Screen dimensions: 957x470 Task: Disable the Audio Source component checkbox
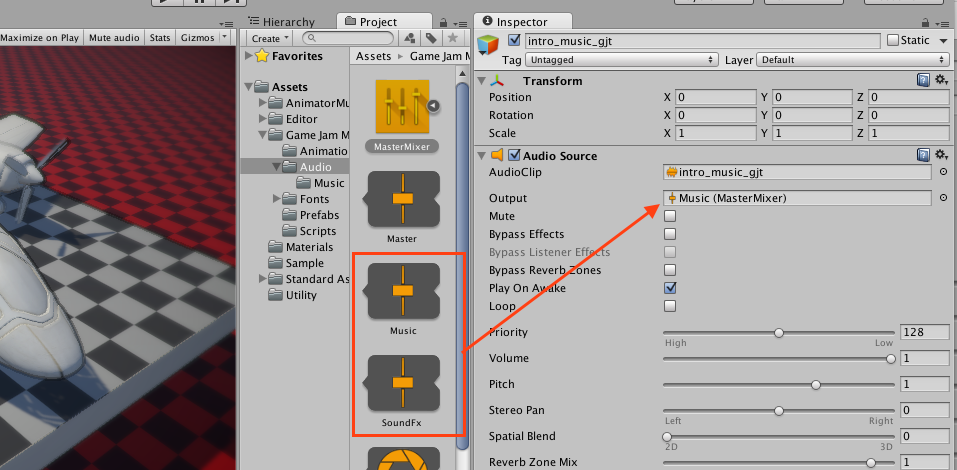515,155
